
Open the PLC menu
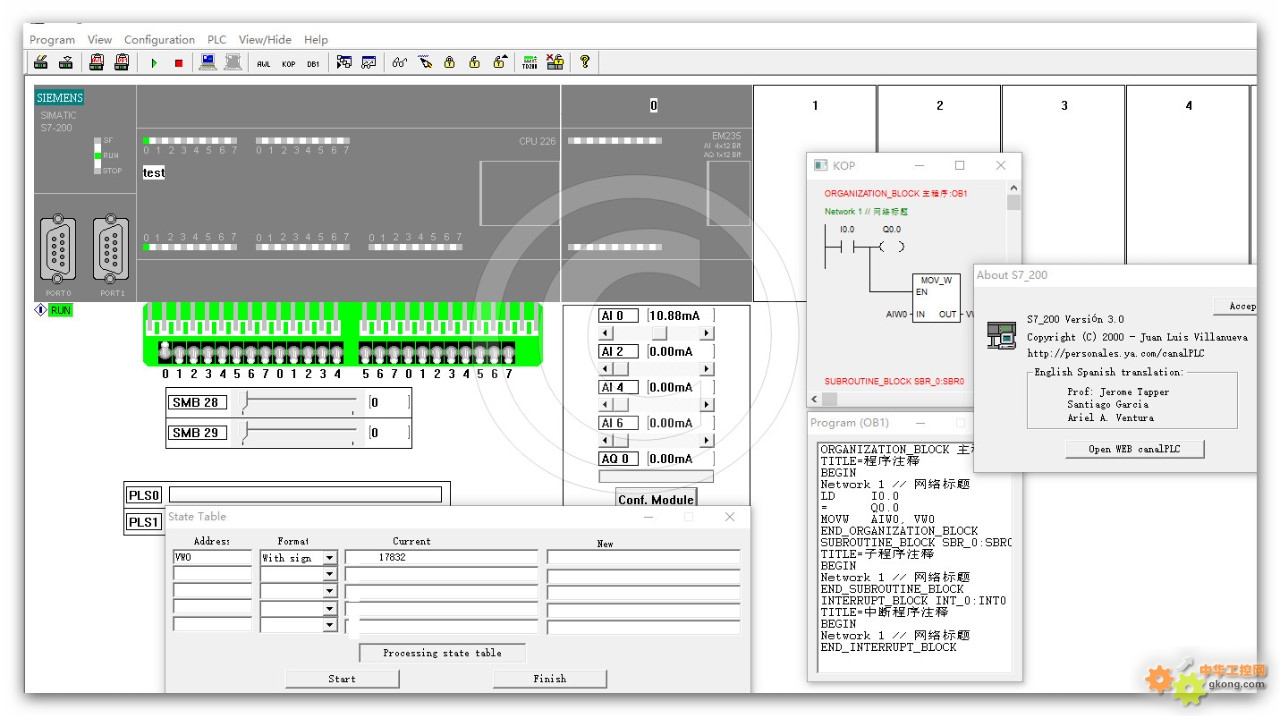pyautogui.click(x=217, y=40)
